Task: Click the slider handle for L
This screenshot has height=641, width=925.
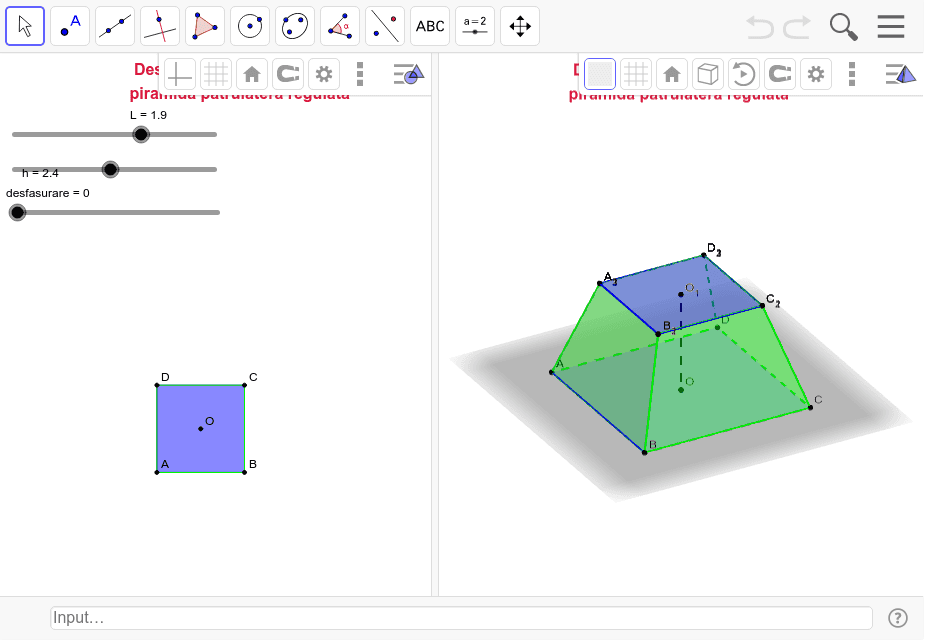Action: (x=141, y=134)
